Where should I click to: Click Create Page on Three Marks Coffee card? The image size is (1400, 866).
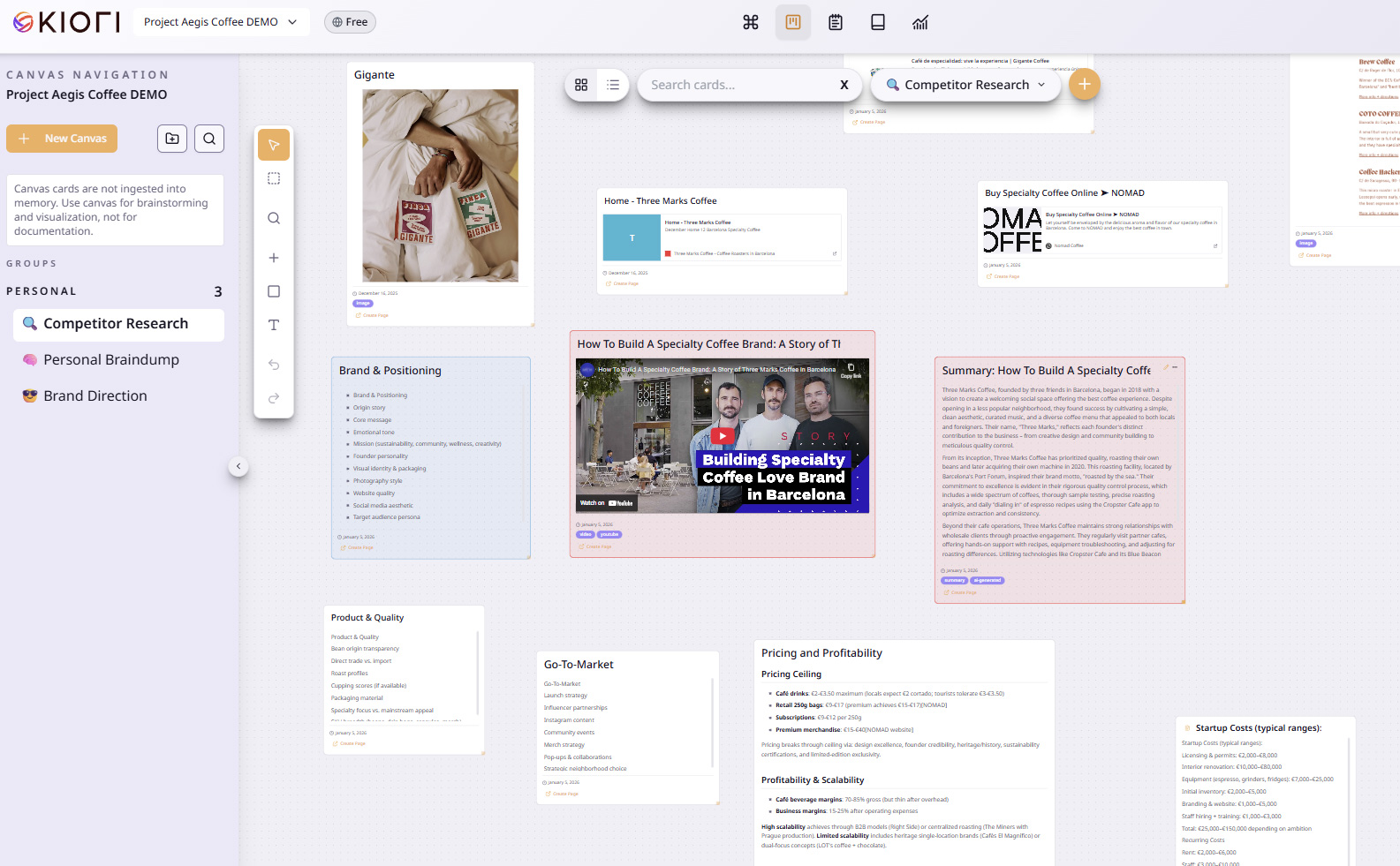[622, 284]
